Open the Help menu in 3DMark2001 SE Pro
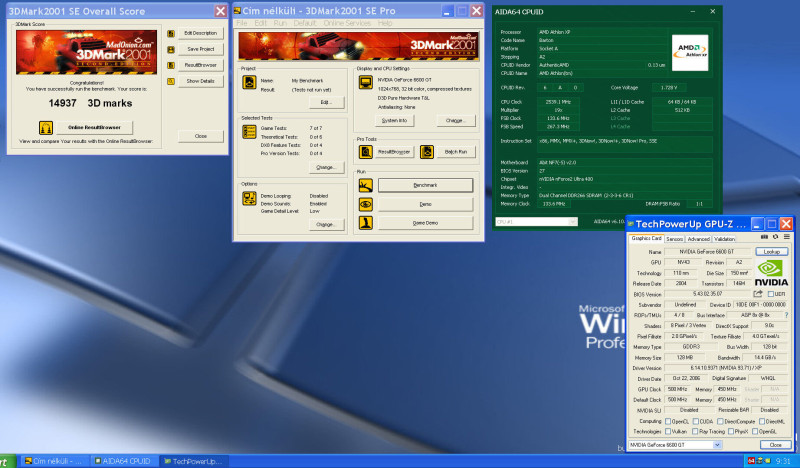The width and height of the screenshot is (800, 468). (385, 23)
